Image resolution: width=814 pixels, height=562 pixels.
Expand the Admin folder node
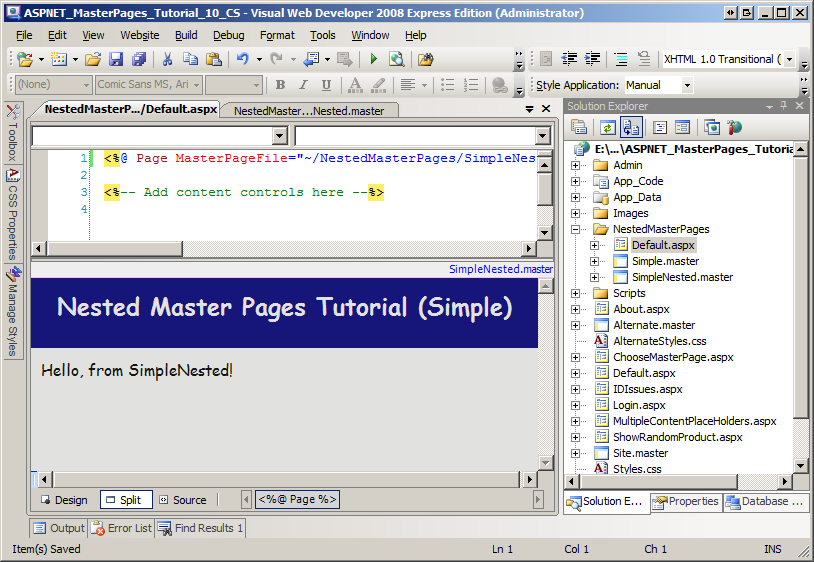576,165
